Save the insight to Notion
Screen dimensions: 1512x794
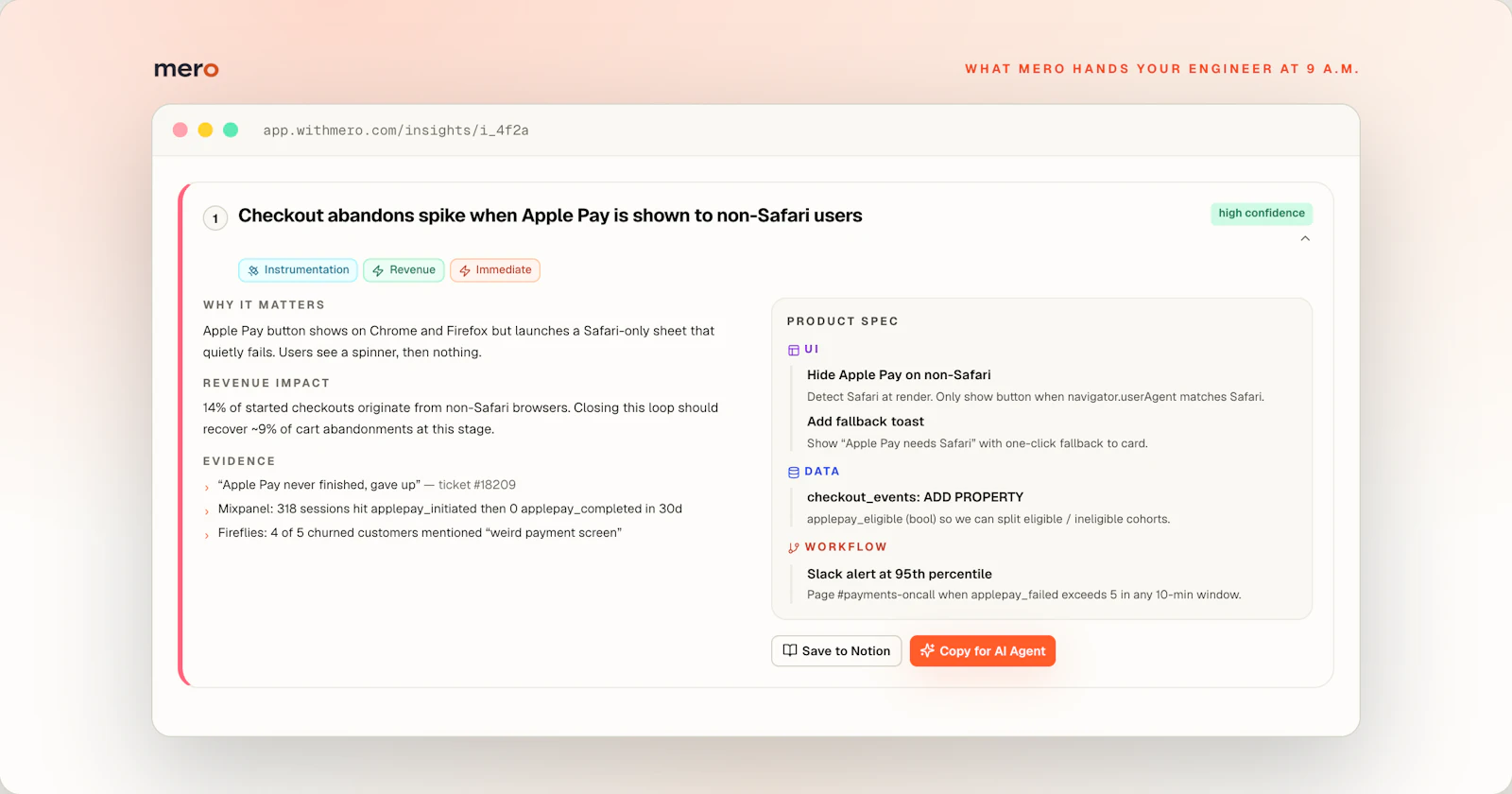click(x=836, y=650)
